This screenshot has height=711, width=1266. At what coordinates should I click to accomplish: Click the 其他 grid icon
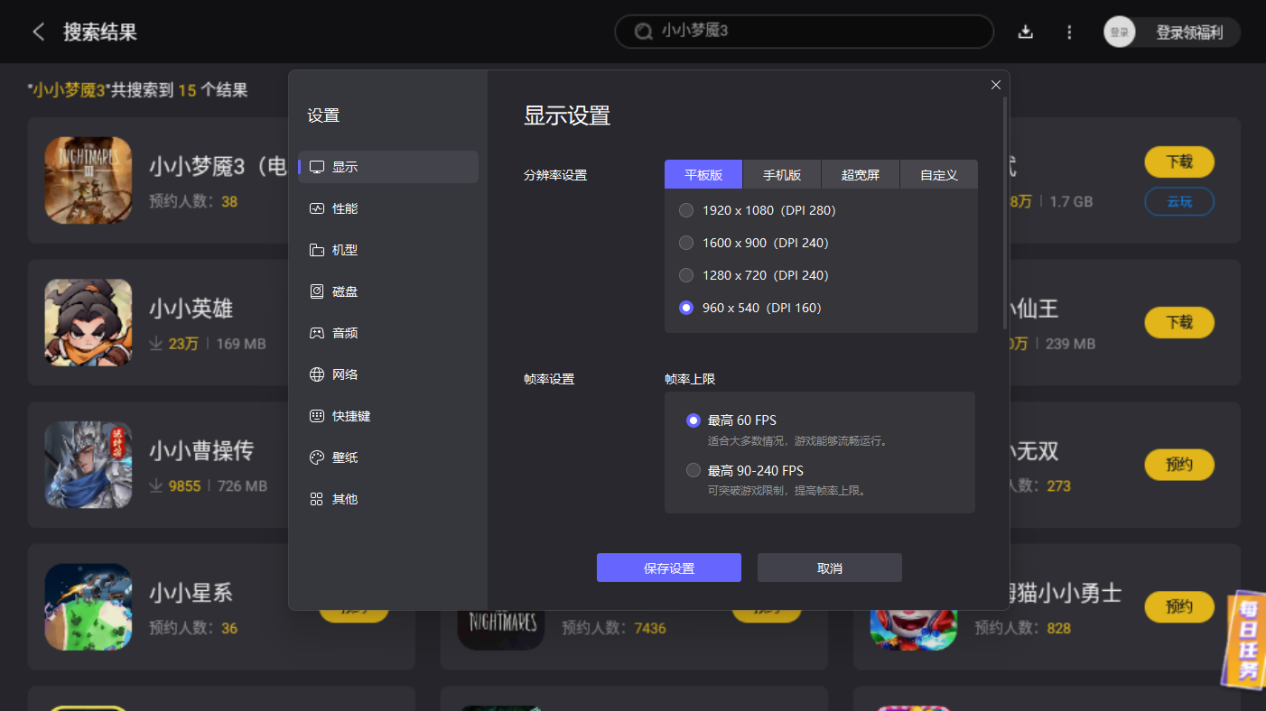(317, 499)
